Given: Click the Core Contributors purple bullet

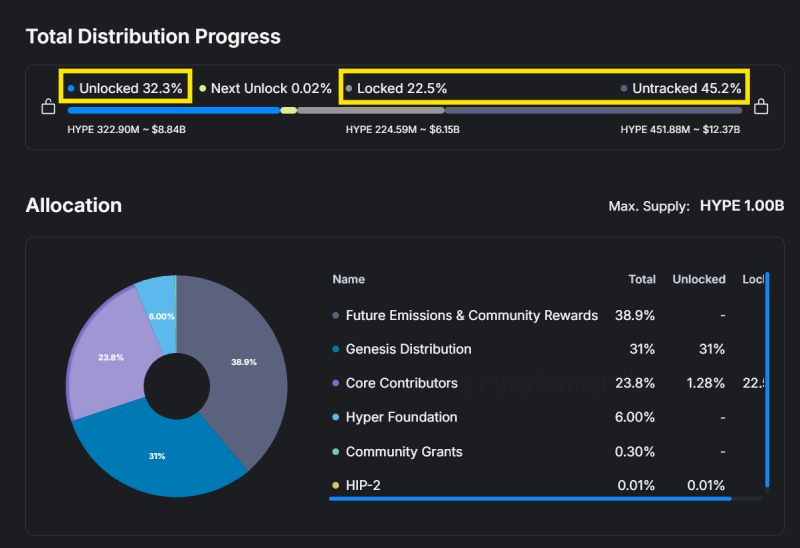Looking at the screenshot, I should [x=336, y=384].
